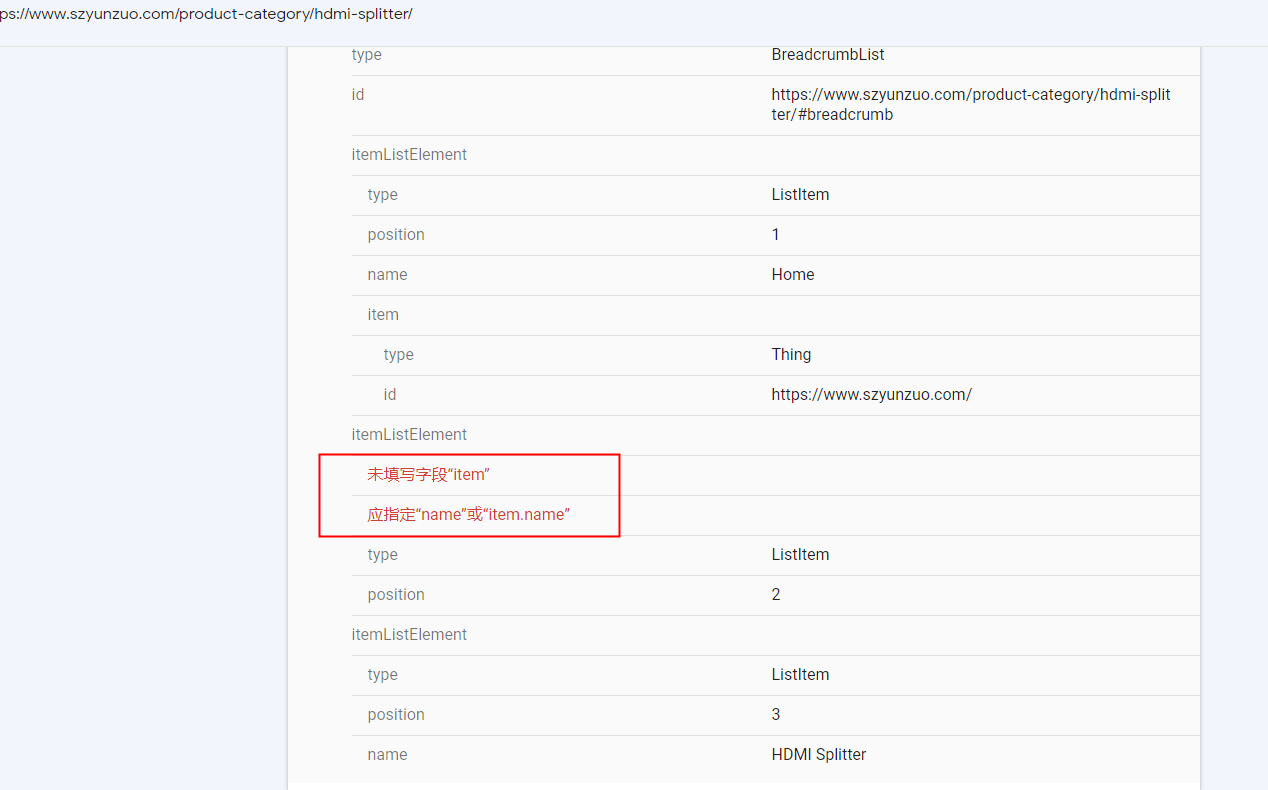Click the ListItem value above position 2
The image size is (1268, 790).
[800, 555]
